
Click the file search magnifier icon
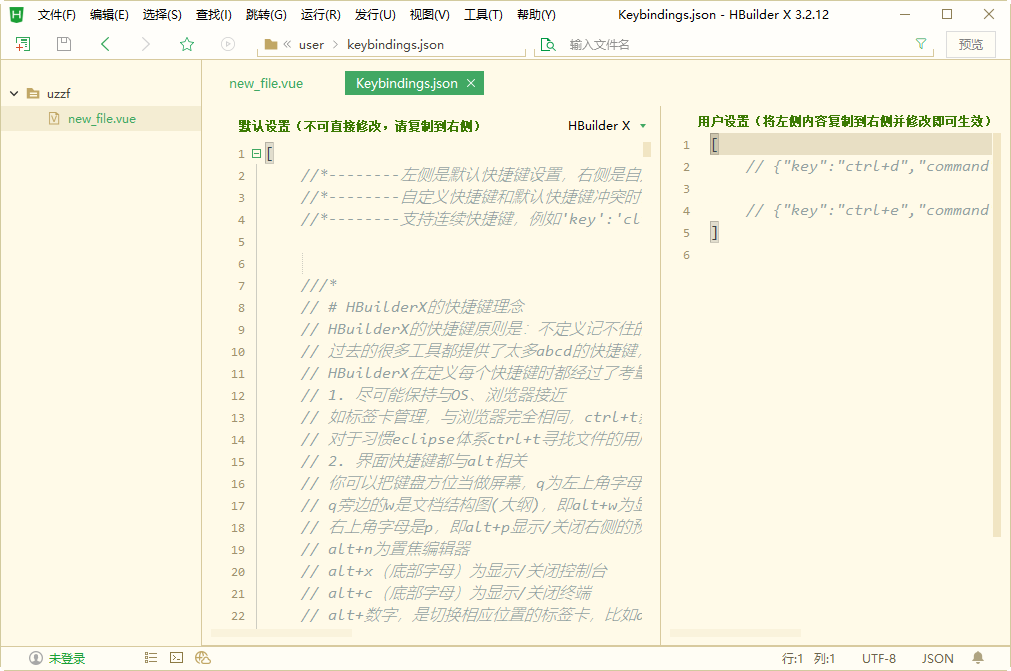coord(548,44)
